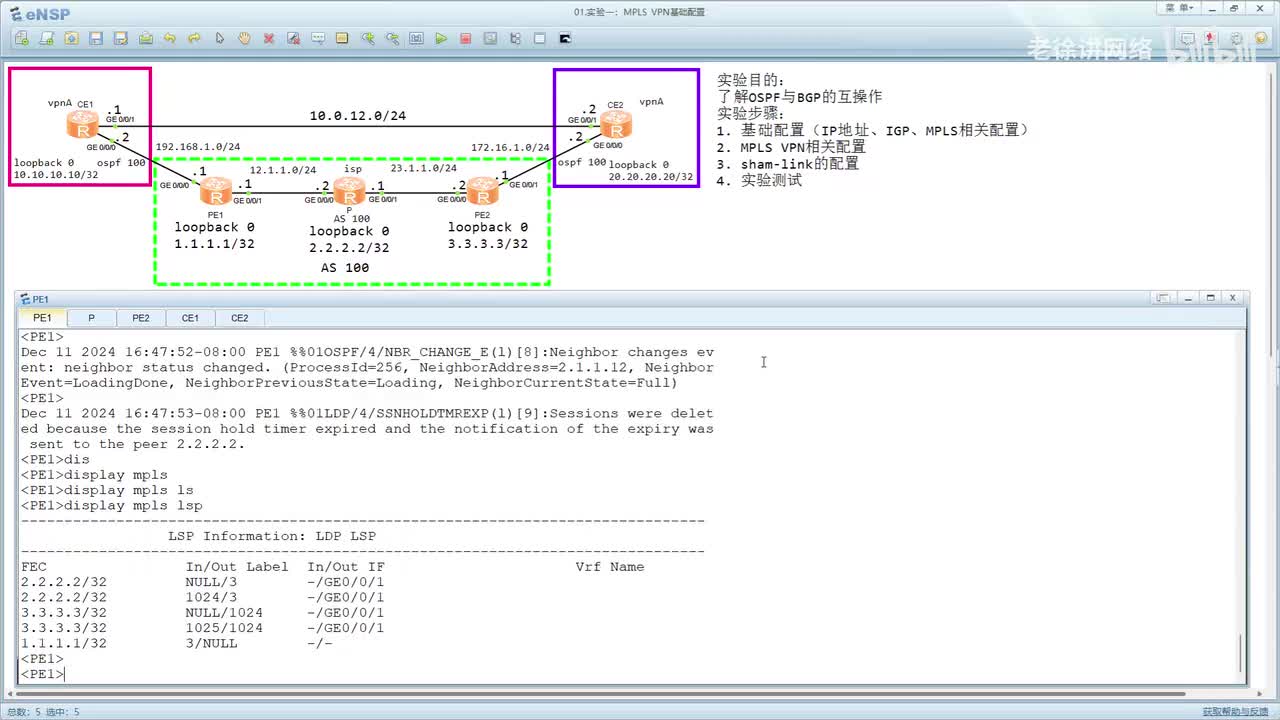This screenshot has height=720, width=1280.
Task: Click the terminal horizontal scrollbar
Action: point(602,693)
